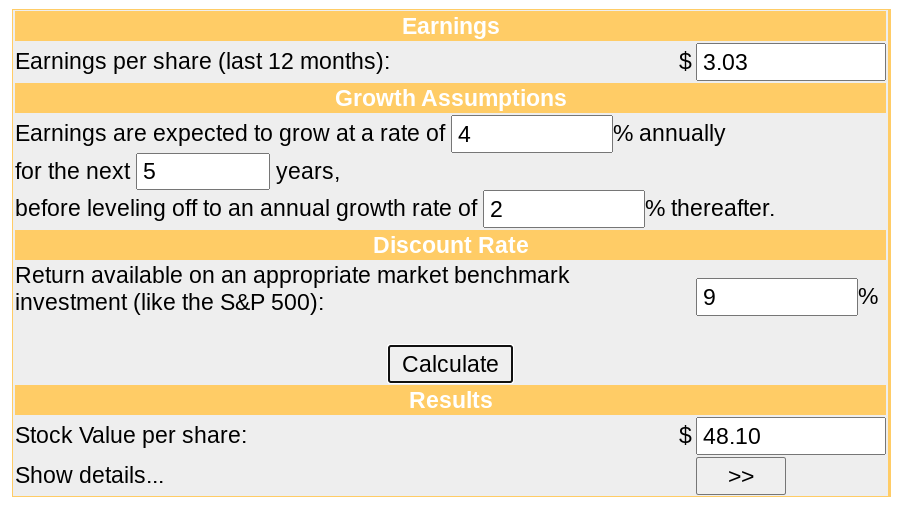Click the '% thereafter.' text
914x508 pixels.
[x=710, y=208]
